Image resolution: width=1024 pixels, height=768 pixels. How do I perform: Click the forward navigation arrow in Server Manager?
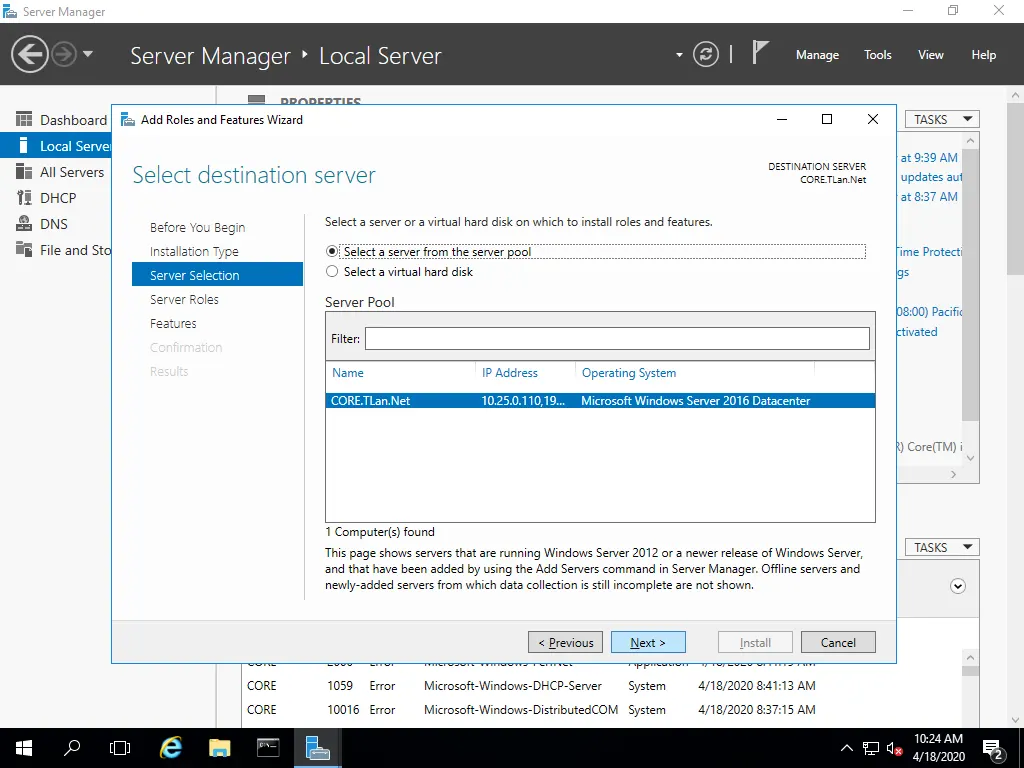[64, 54]
